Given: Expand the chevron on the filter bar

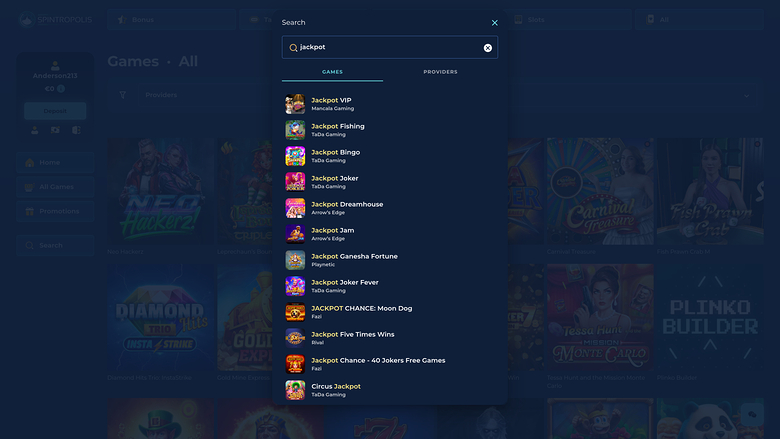Looking at the screenshot, I should 747,95.
